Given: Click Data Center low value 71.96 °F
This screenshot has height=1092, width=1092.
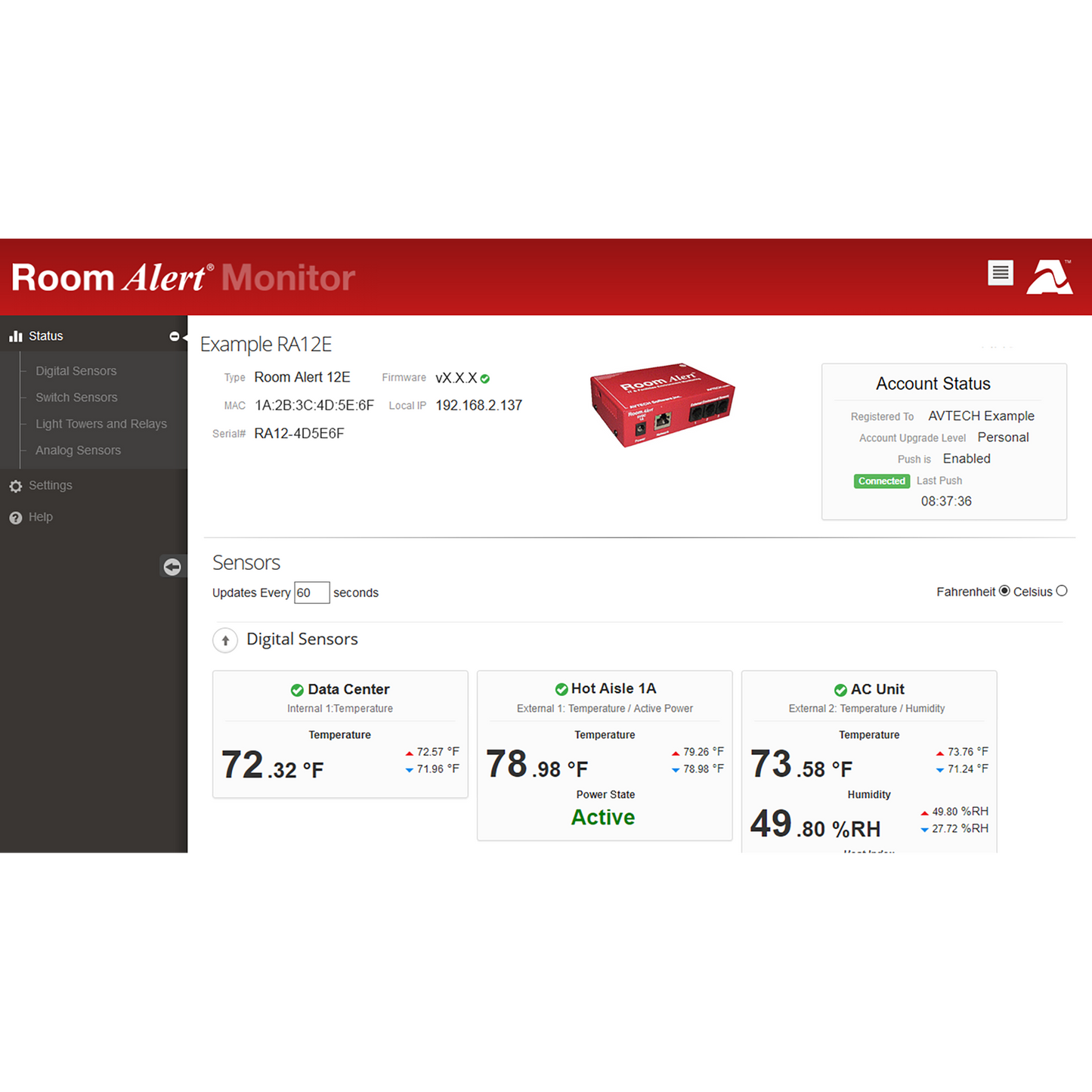Looking at the screenshot, I should (438, 769).
